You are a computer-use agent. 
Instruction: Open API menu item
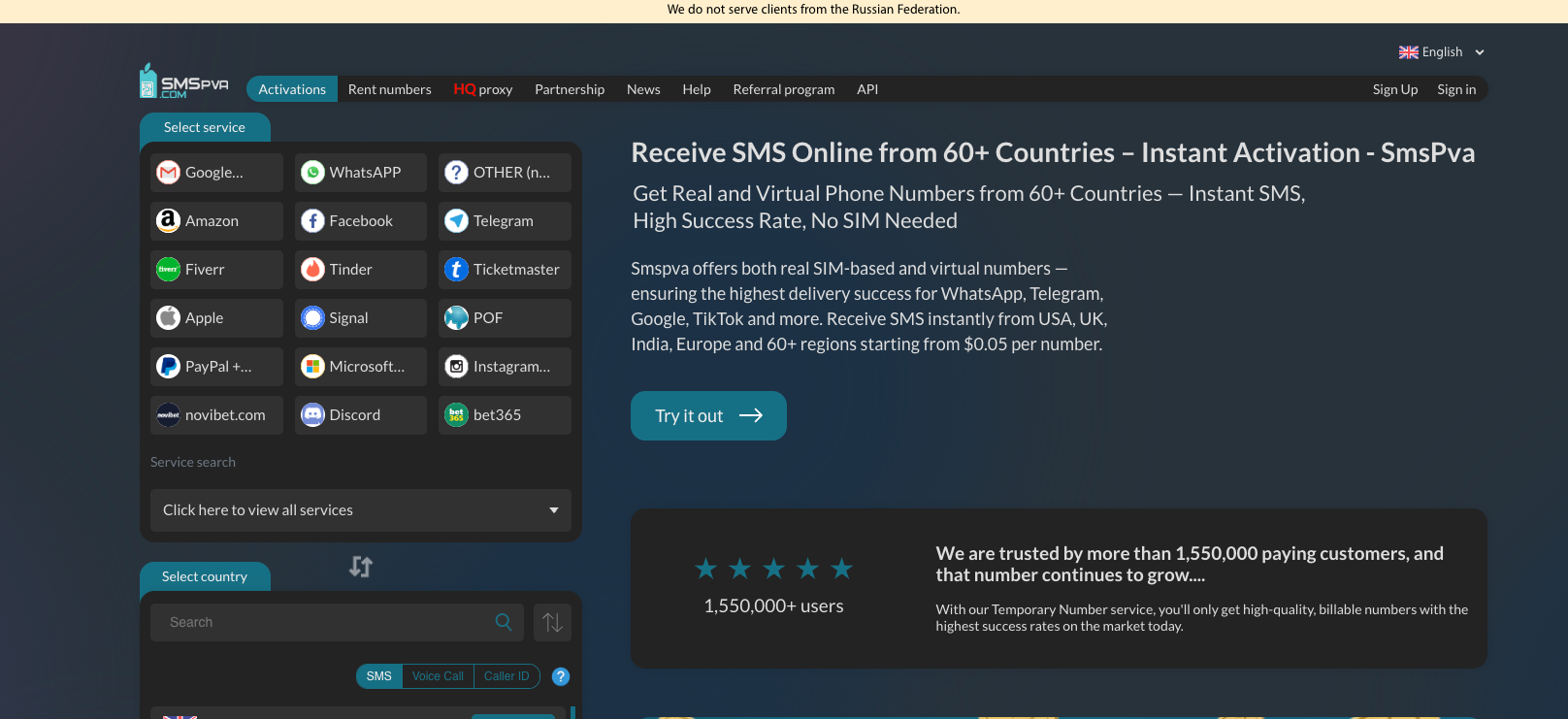(x=867, y=89)
